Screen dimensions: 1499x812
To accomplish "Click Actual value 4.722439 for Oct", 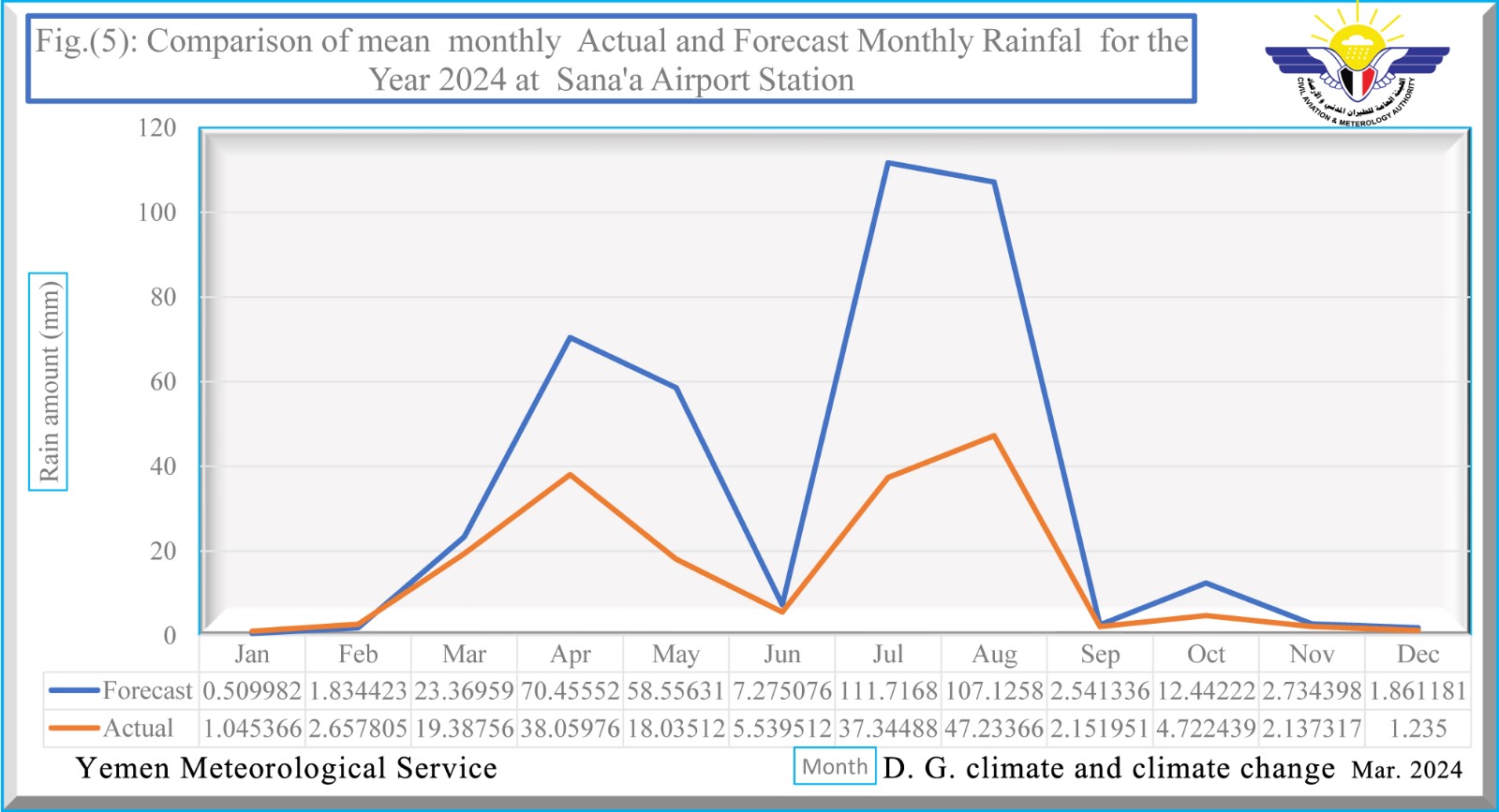I will (x=1206, y=729).
